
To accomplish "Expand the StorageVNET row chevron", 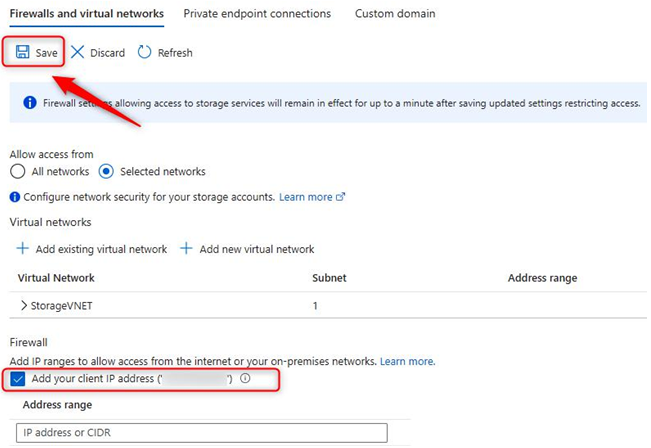I will (24, 306).
